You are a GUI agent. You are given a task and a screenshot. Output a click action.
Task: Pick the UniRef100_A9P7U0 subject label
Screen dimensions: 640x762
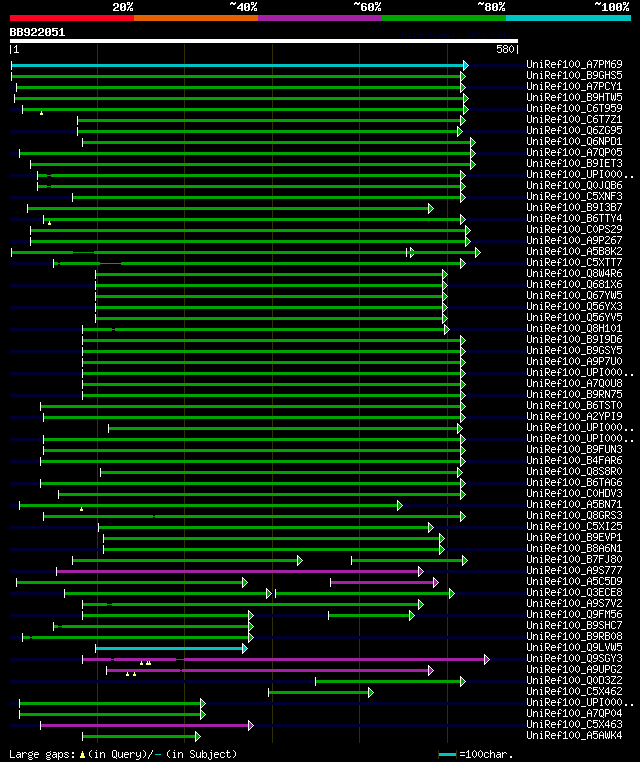pos(574,361)
